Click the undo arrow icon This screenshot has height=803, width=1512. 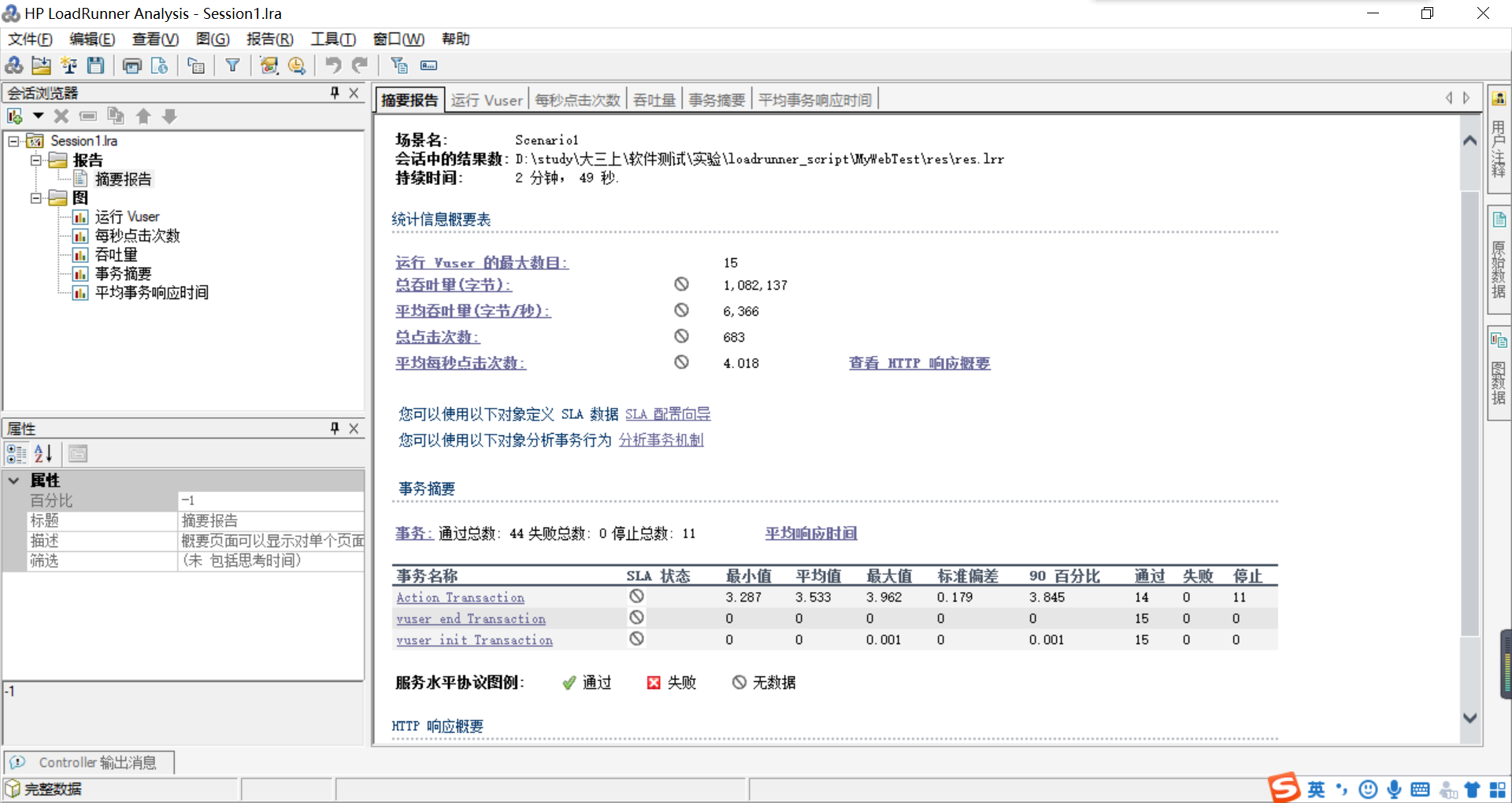[333, 65]
